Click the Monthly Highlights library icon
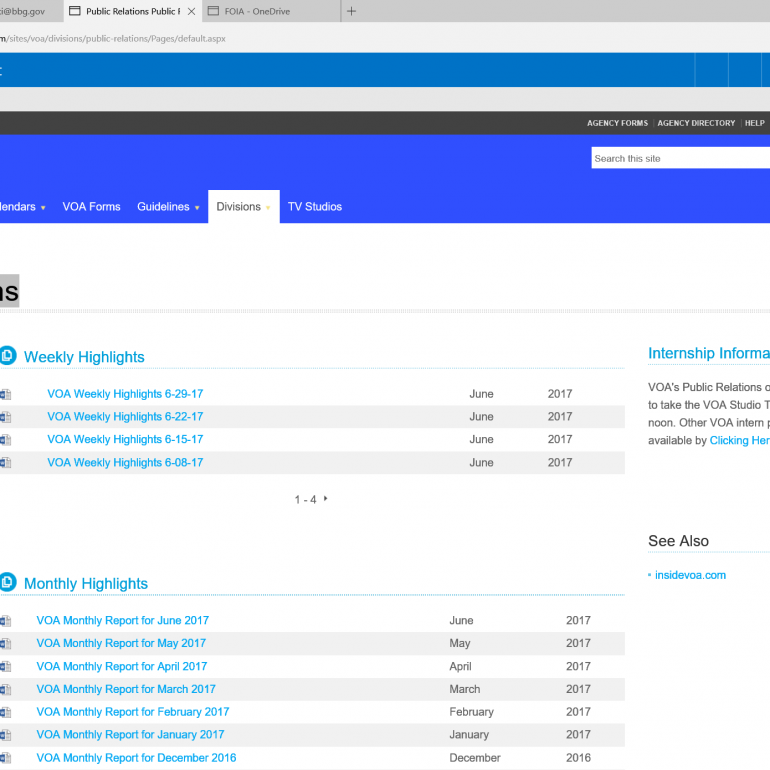 [x=8, y=582]
